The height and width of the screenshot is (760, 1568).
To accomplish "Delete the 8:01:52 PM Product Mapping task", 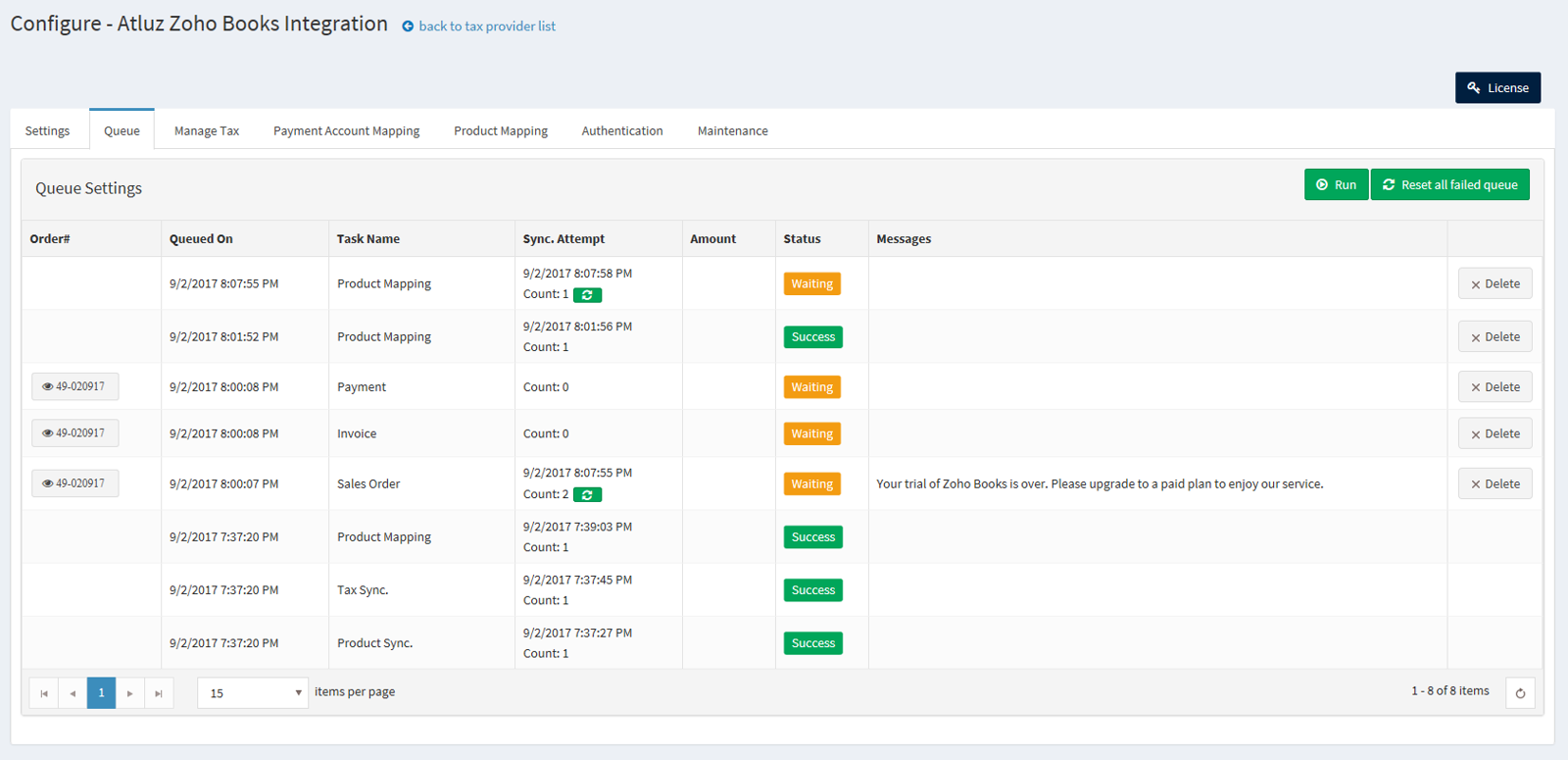I will click(x=1494, y=336).
